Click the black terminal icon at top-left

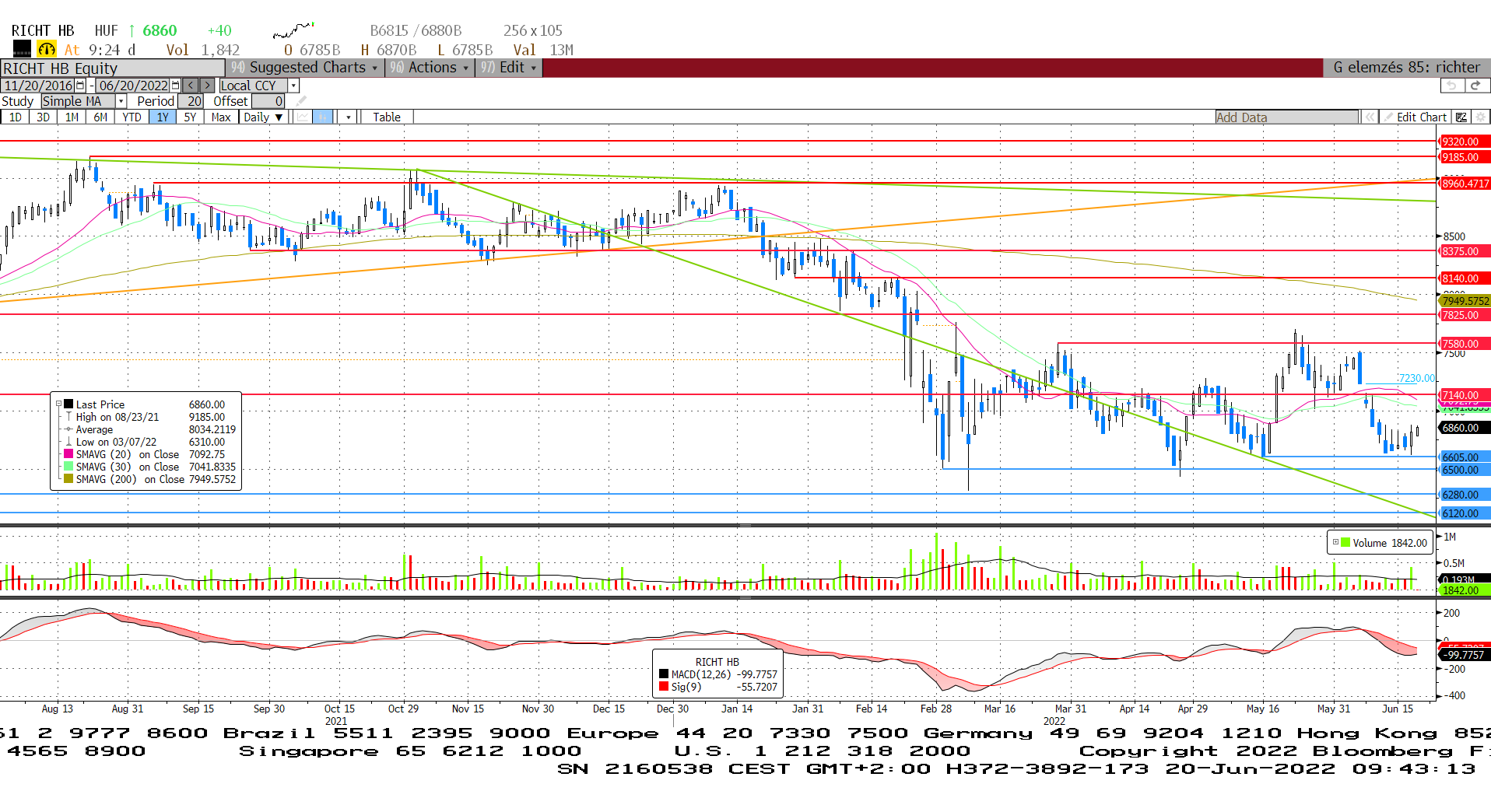click(x=22, y=49)
